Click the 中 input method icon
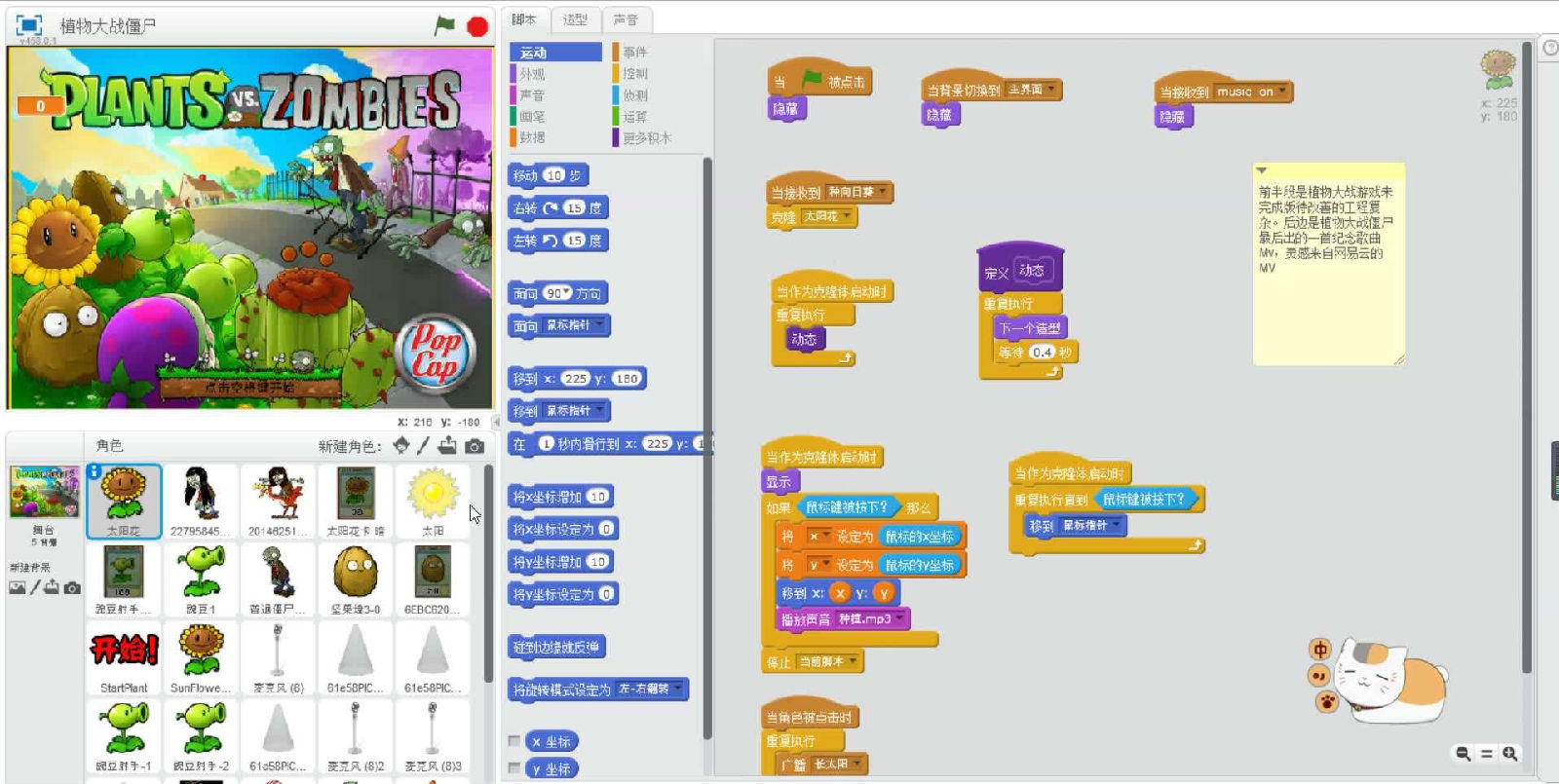This screenshot has height=784, width=1559. (x=1320, y=650)
